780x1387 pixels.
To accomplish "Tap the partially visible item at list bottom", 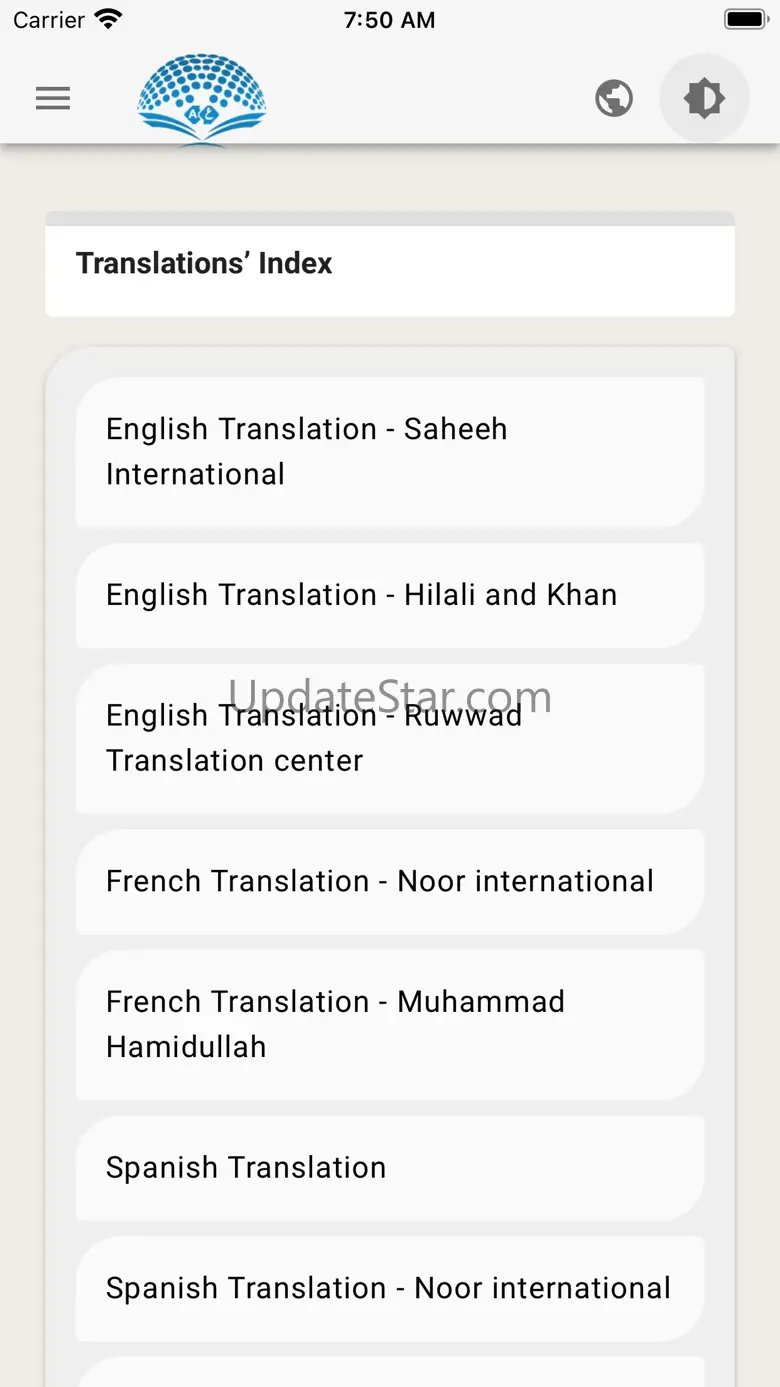I will coord(390,1373).
